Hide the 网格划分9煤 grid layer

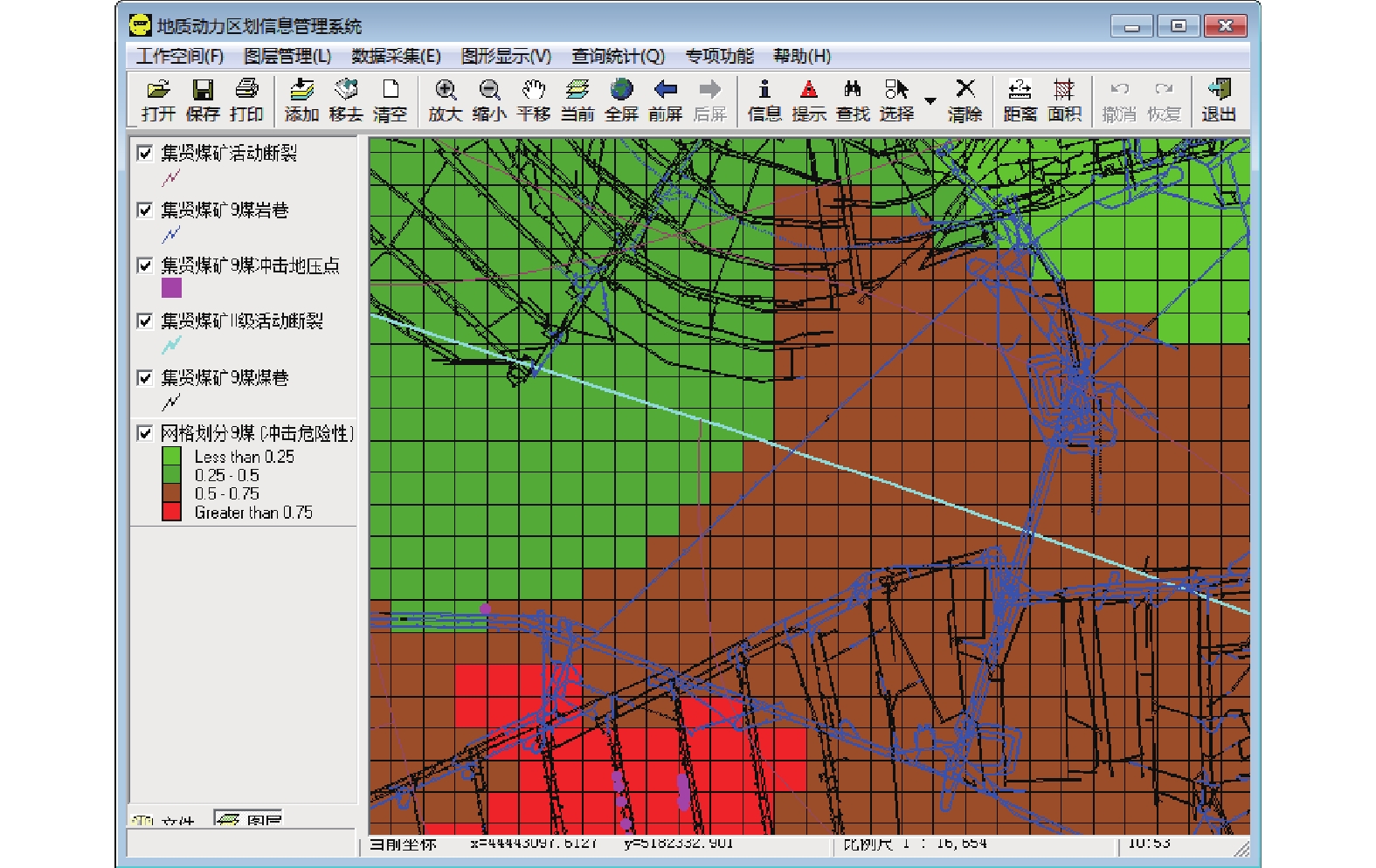click(x=145, y=433)
